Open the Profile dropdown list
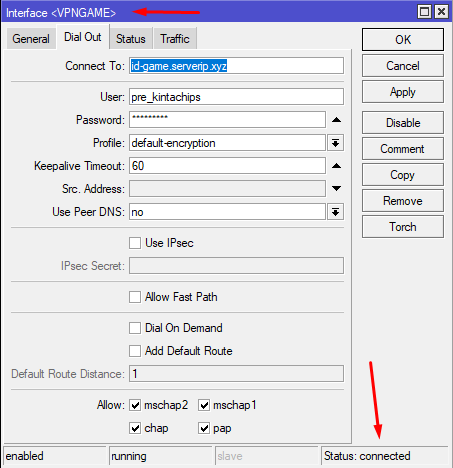Screen dimensions: 453x468 [x=335, y=143]
